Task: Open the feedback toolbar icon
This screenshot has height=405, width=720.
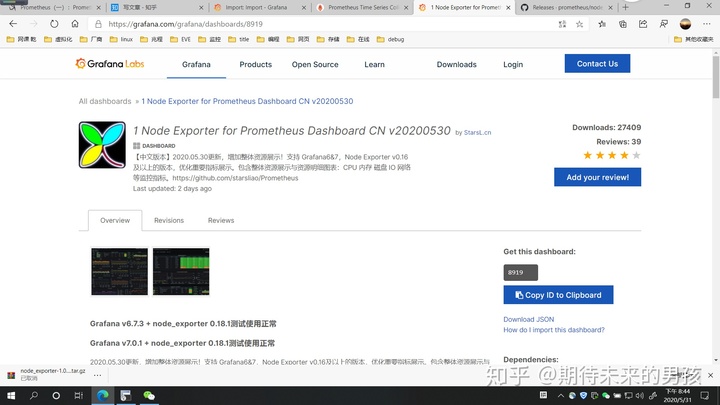Action: click(664, 24)
